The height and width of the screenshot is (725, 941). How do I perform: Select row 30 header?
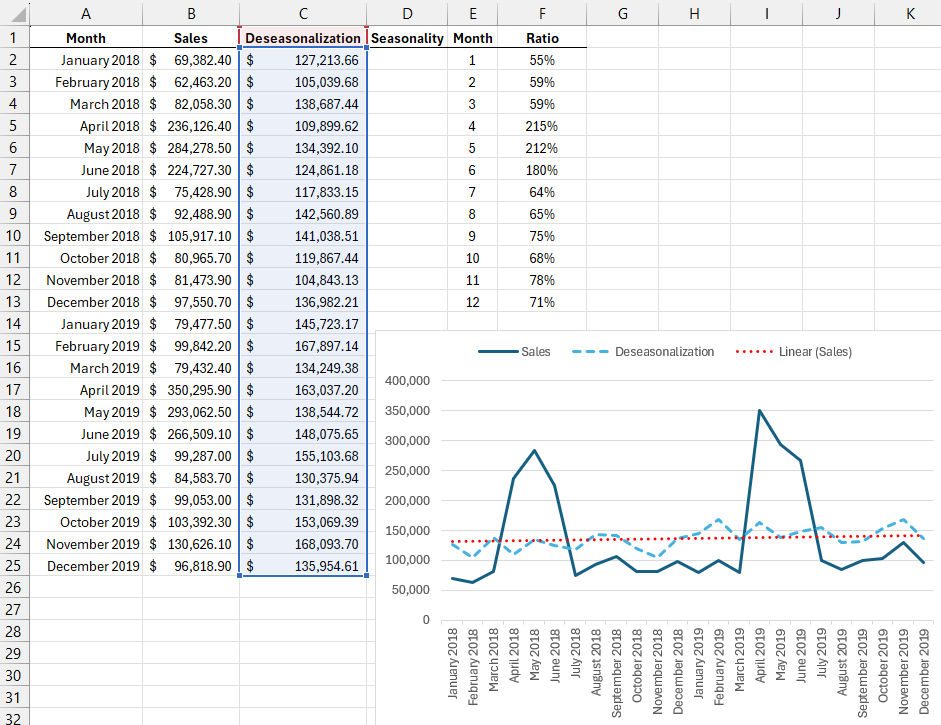pos(14,676)
